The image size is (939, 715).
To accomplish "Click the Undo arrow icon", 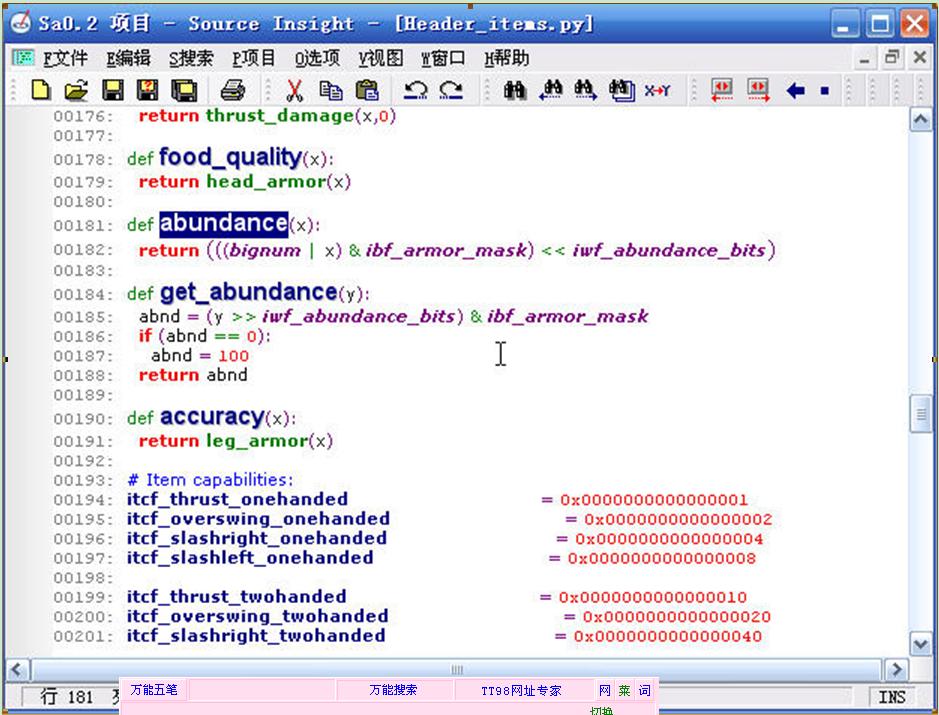I will coord(416,91).
